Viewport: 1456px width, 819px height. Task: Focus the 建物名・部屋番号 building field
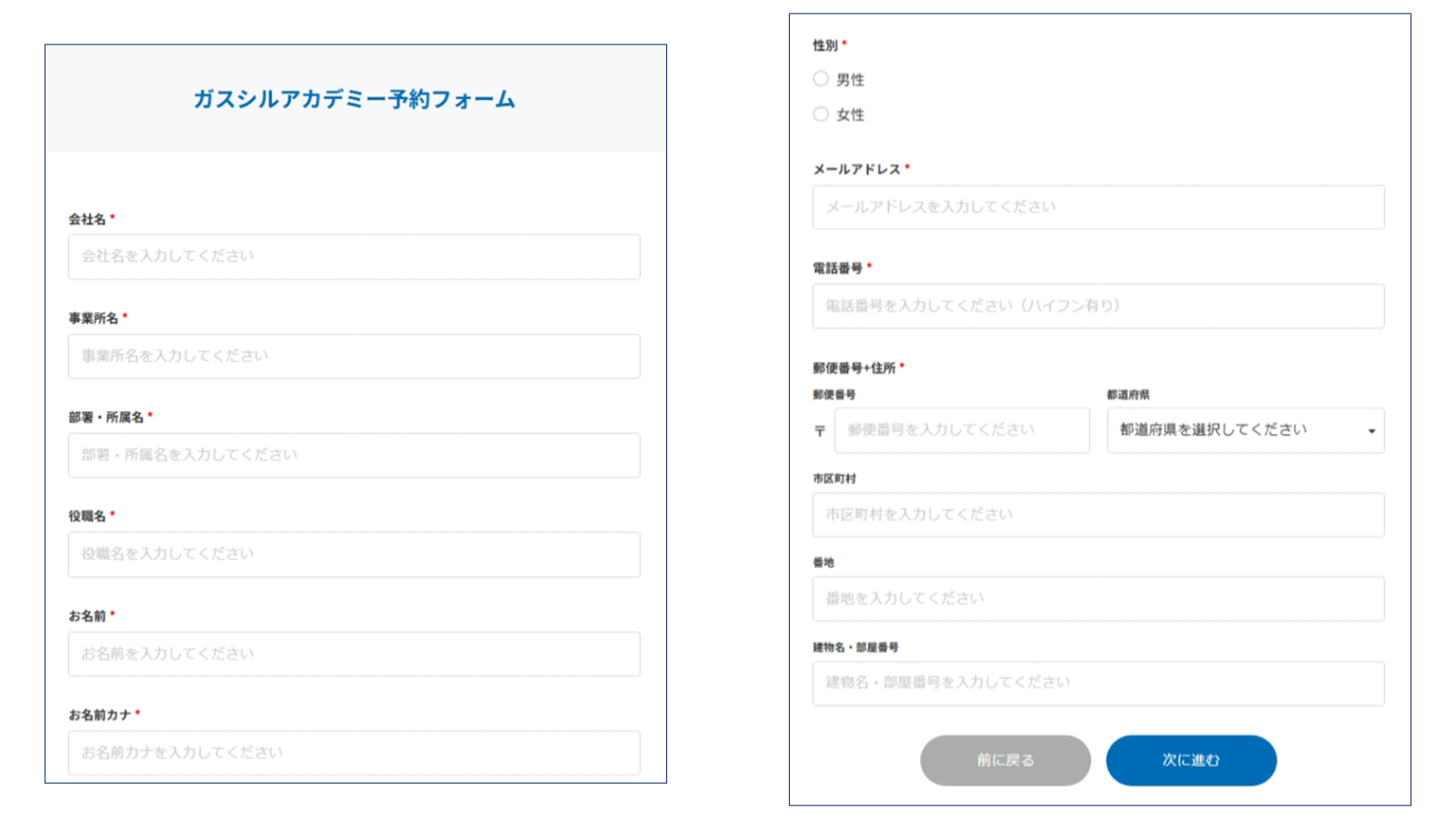(x=1097, y=682)
